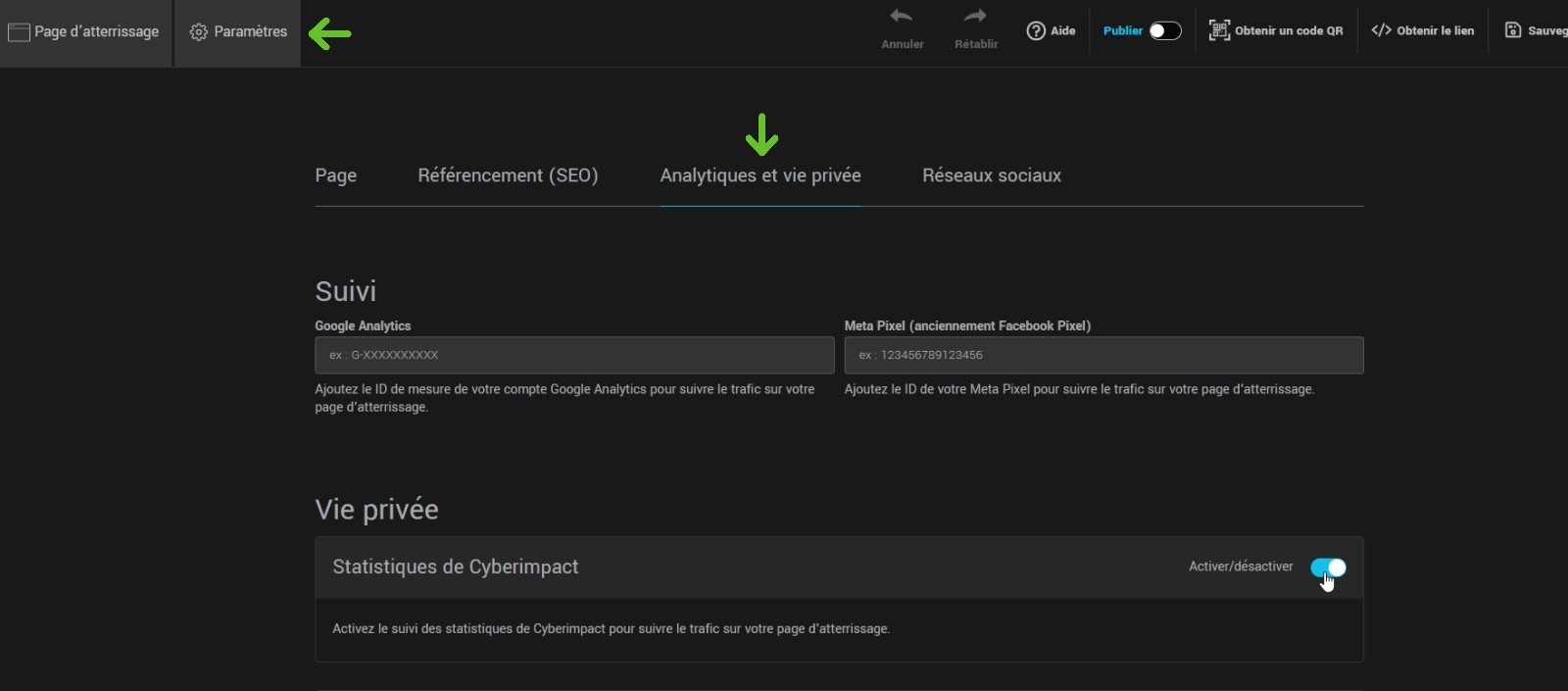Open the Aide help icon
The width and height of the screenshot is (1568, 691).
1036,31
